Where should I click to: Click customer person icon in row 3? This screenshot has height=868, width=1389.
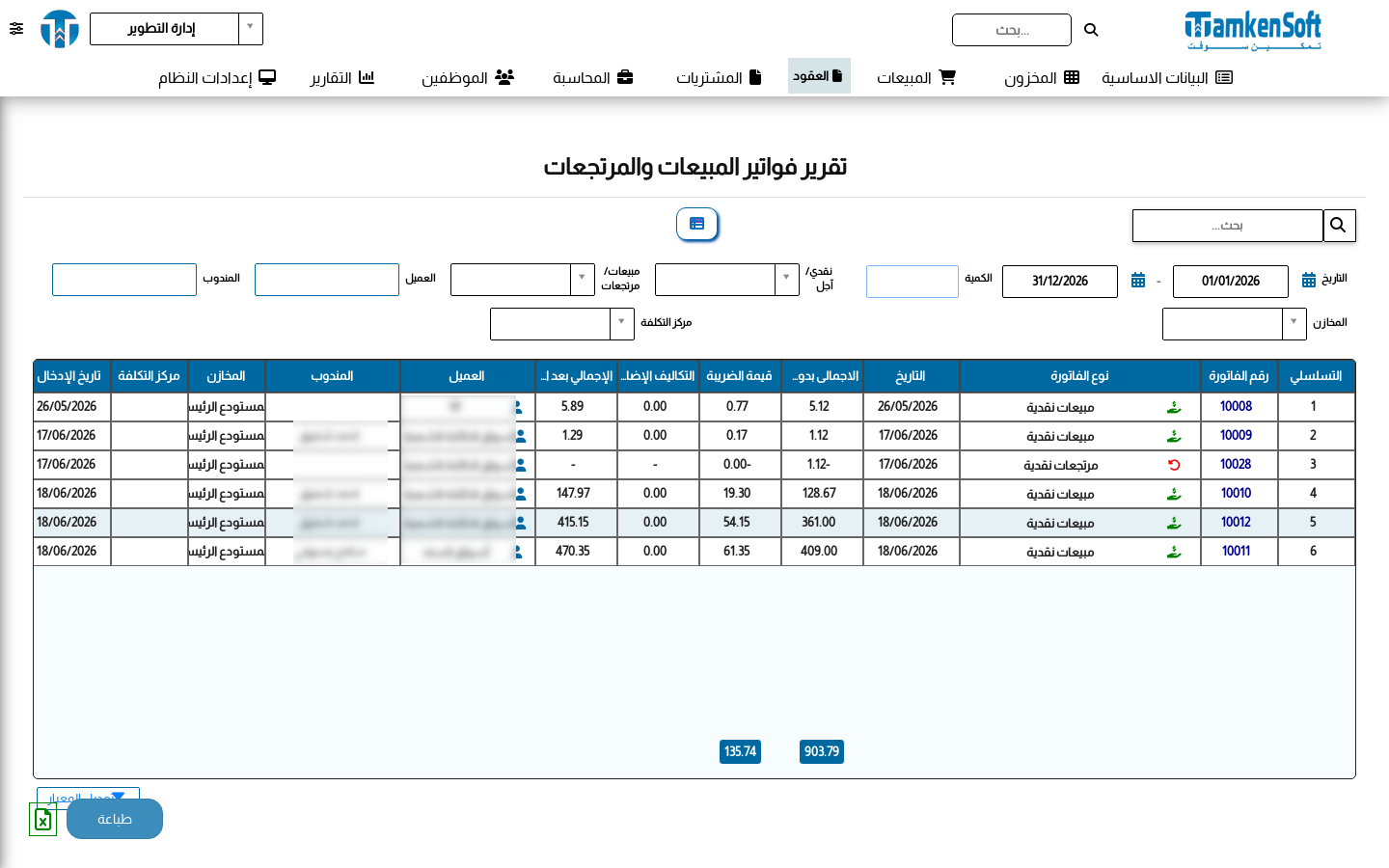point(521,465)
